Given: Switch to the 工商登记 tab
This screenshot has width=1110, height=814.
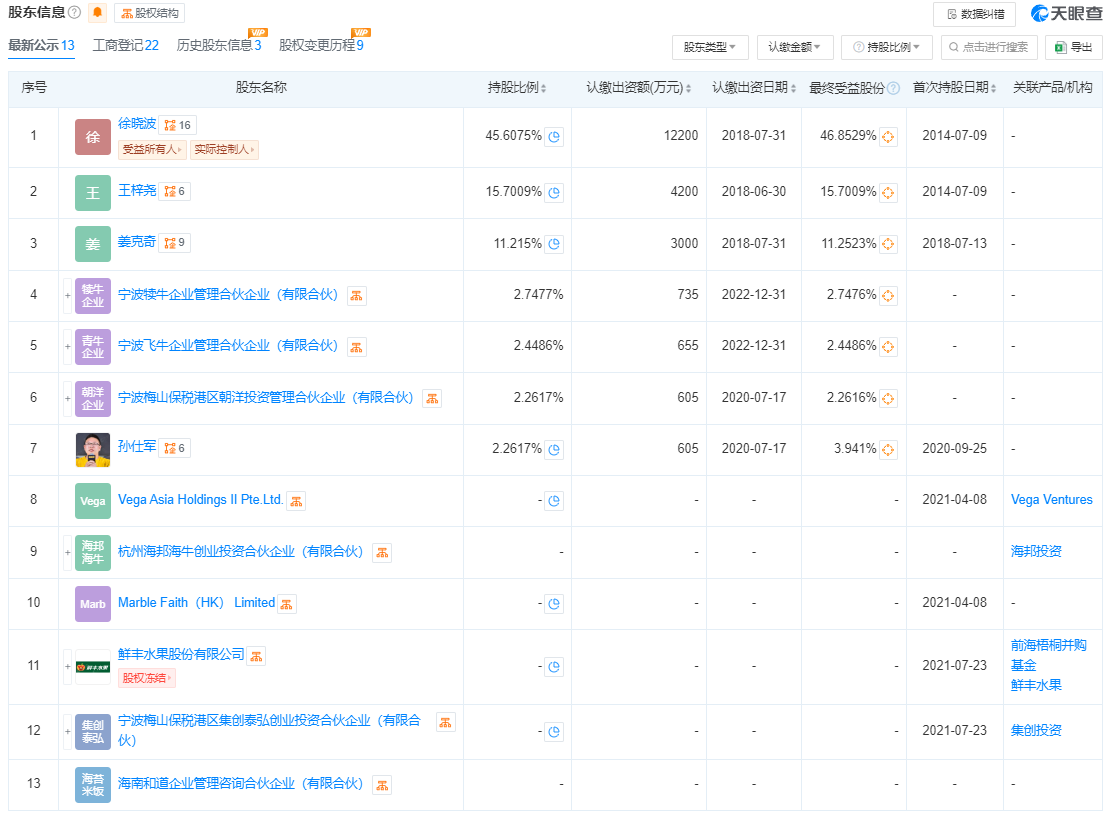Looking at the screenshot, I should click(x=125, y=45).
